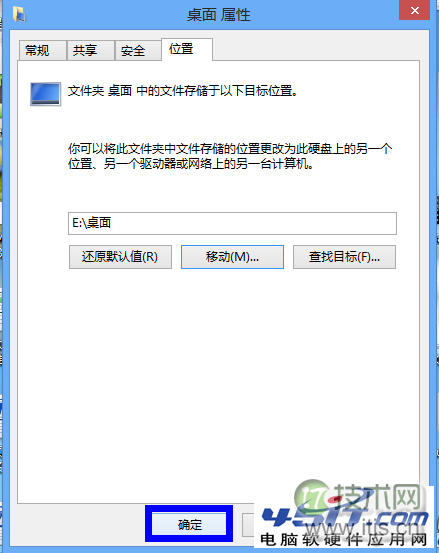Close the 桌面 属性 dialog

[414, 10]
